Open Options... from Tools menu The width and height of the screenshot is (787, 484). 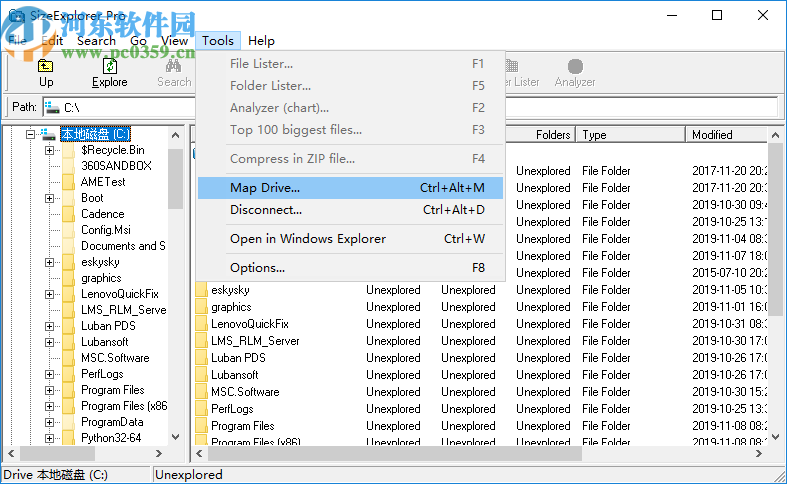(350, 268)
